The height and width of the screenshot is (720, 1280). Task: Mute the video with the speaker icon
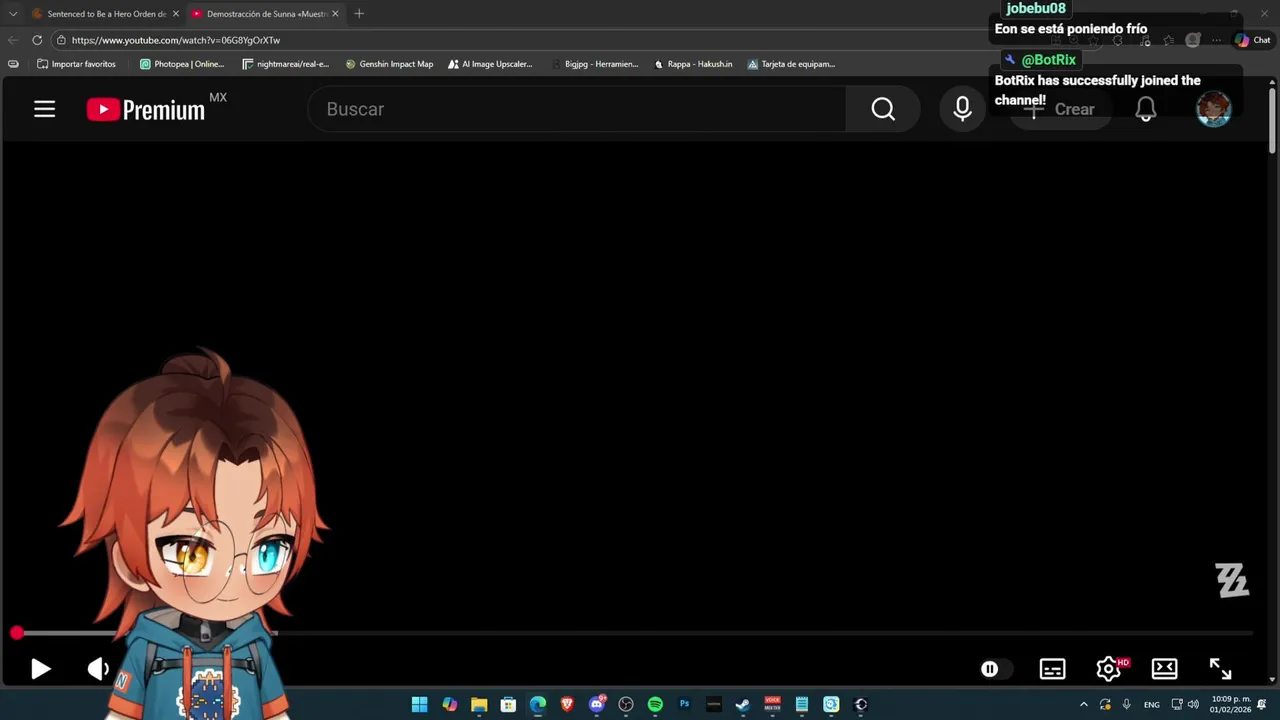tap(98, 669)
